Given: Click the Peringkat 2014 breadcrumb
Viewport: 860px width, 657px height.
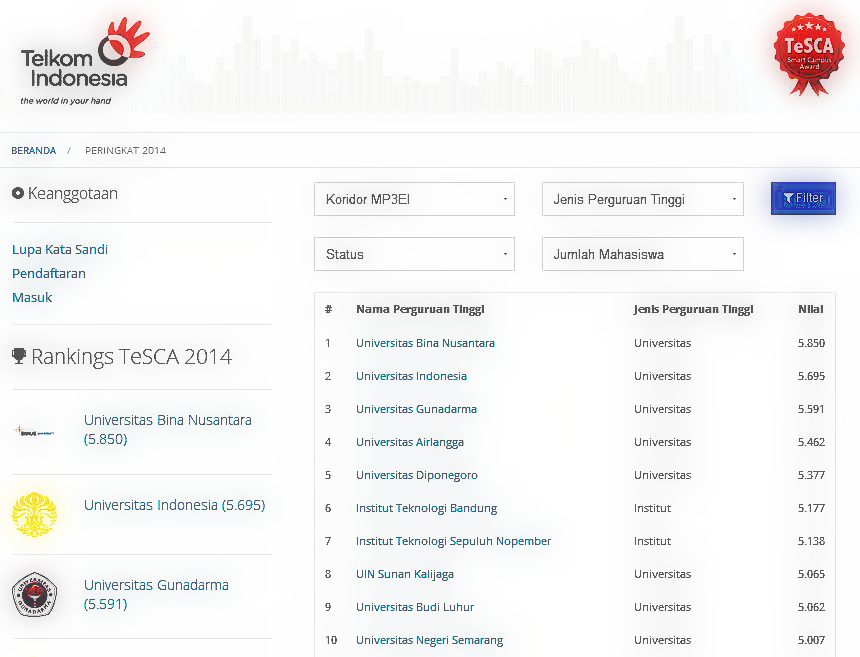Looking at the screenshot, I should (x=125, y=150).
